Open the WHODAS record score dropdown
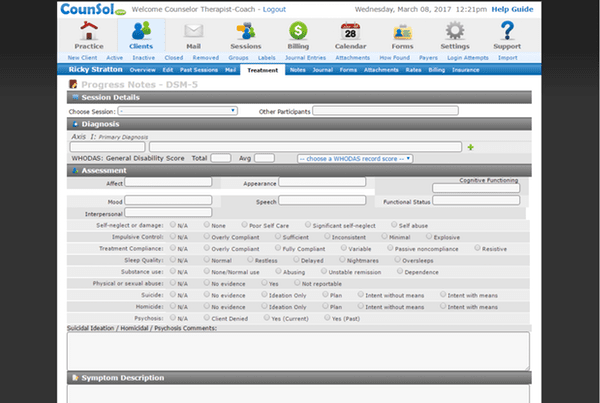This screenshot has height=403, width=600. pos(355,158)
